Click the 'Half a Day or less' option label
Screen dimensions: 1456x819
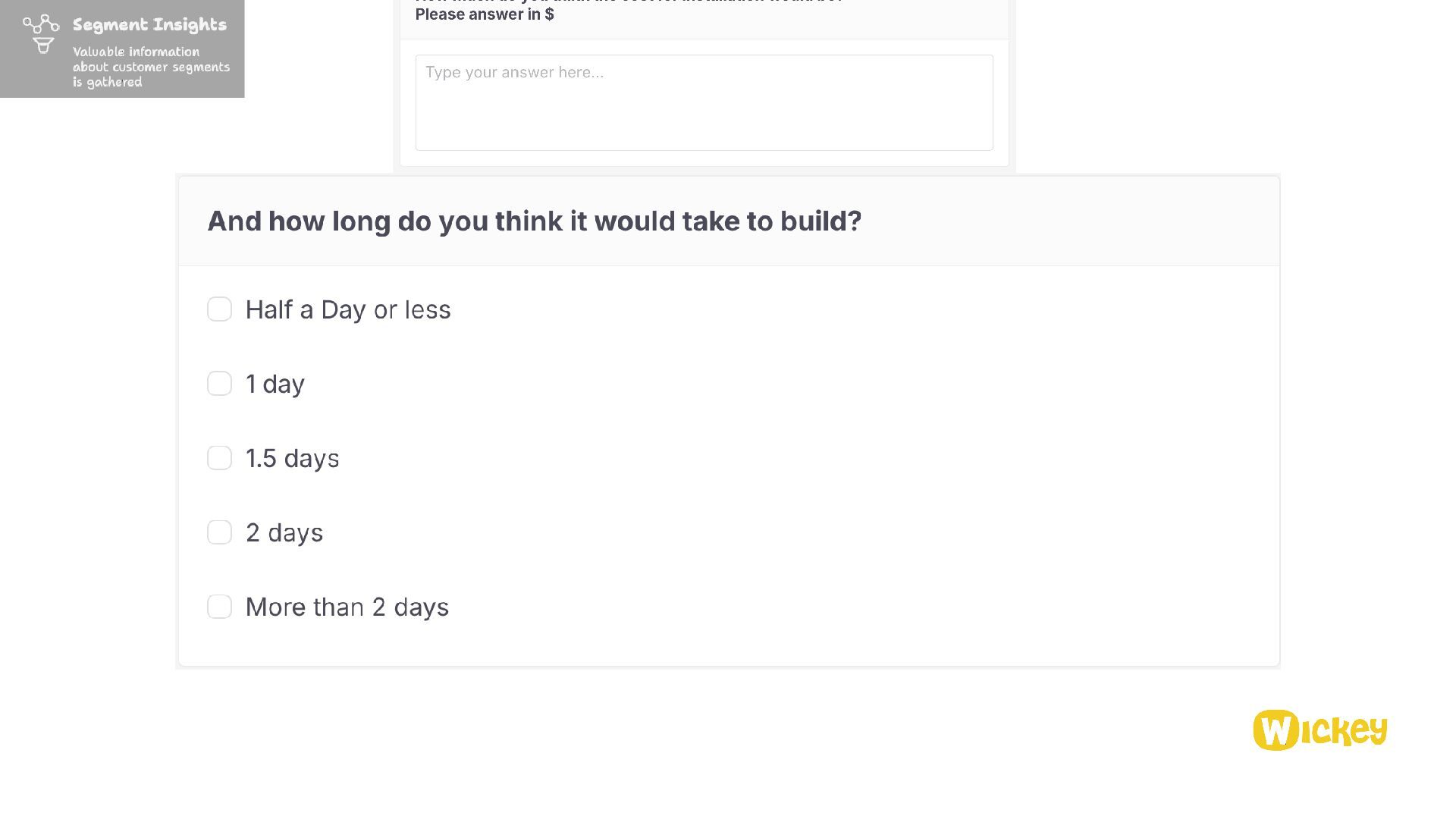[x=348, y=309]
